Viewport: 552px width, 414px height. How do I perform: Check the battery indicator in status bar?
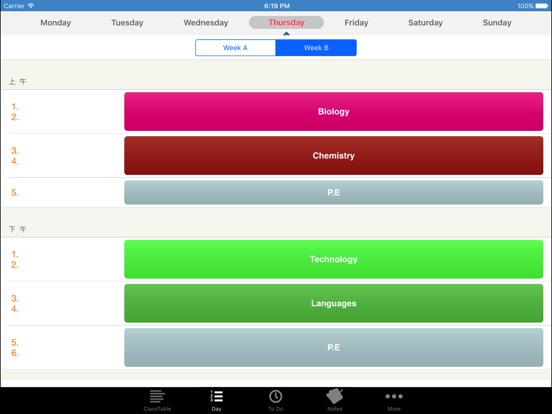pos(541,6)
